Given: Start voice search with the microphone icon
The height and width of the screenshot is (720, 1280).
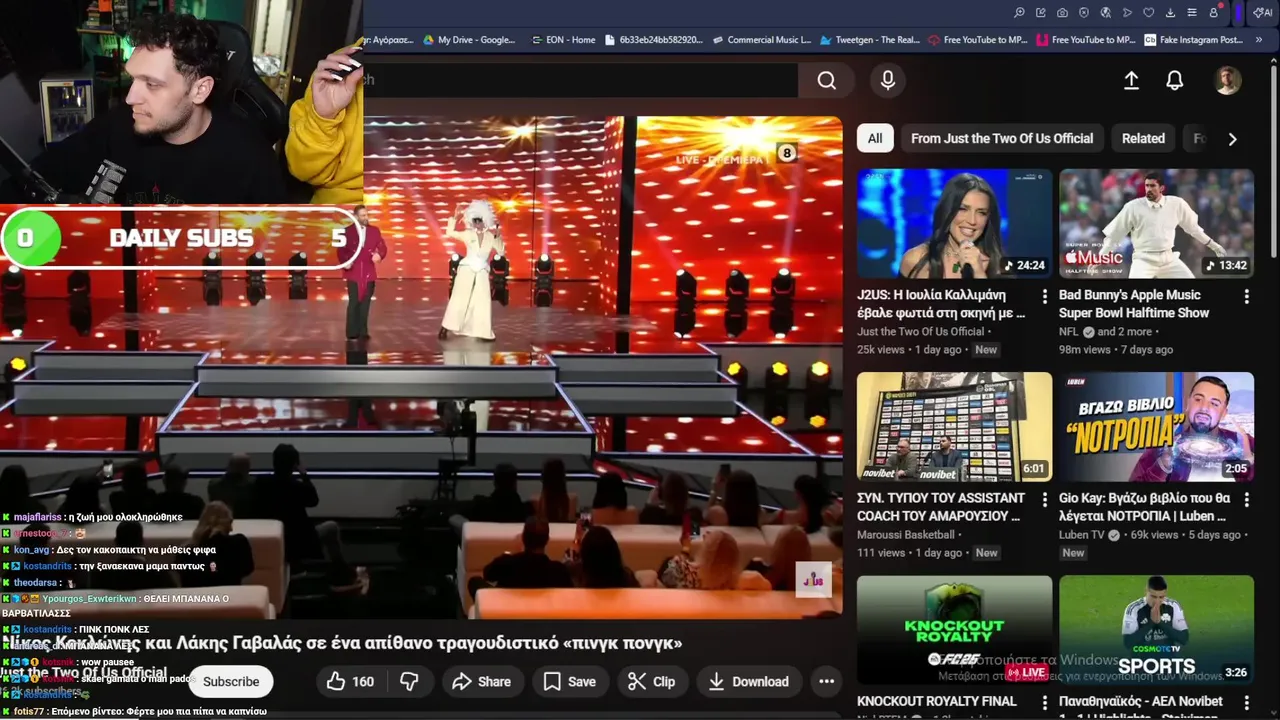Looking at the screenshot, I should pyautogui.click(x=887, y=81).
